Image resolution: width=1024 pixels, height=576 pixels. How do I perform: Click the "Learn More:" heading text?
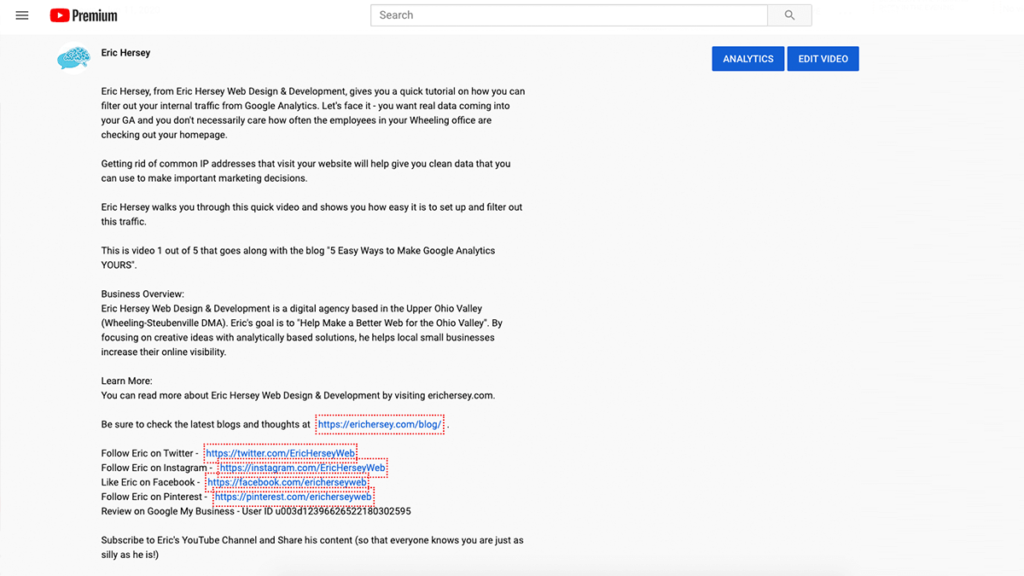click(127, 381)
